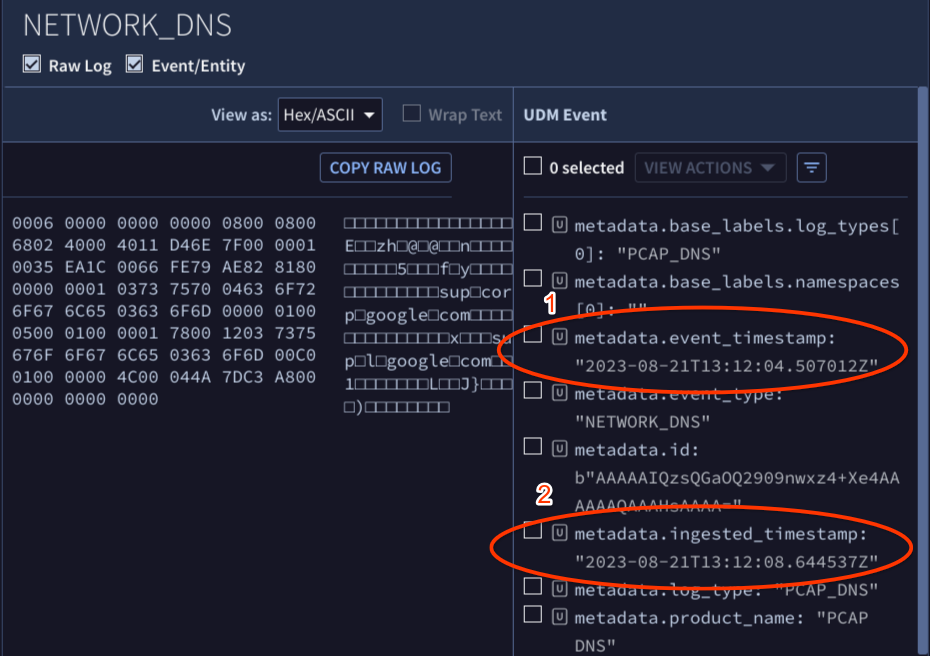Enable the Wrap Text checkbox

411,114
